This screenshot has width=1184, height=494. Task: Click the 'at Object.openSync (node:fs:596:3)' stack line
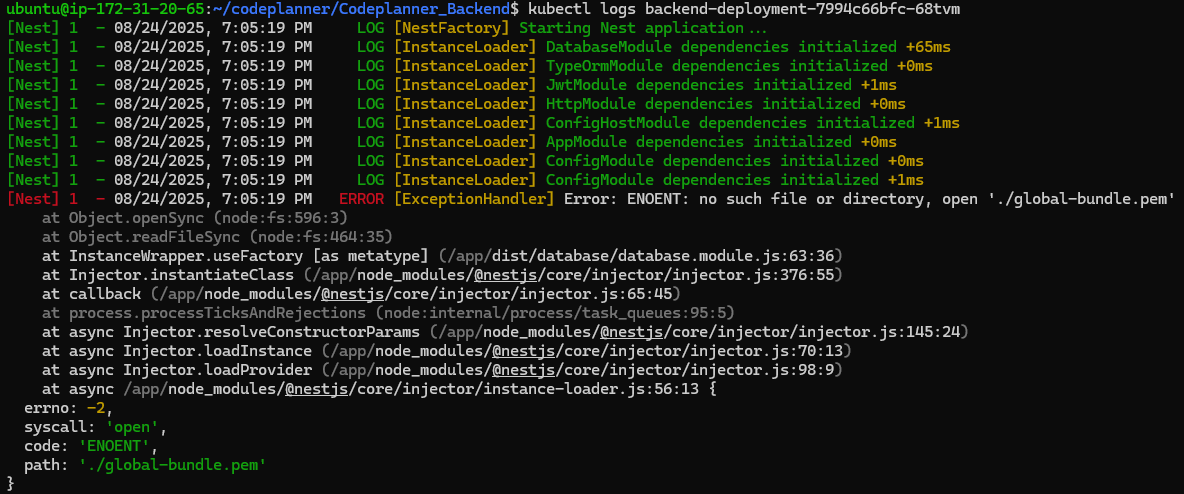coord(195,218)
